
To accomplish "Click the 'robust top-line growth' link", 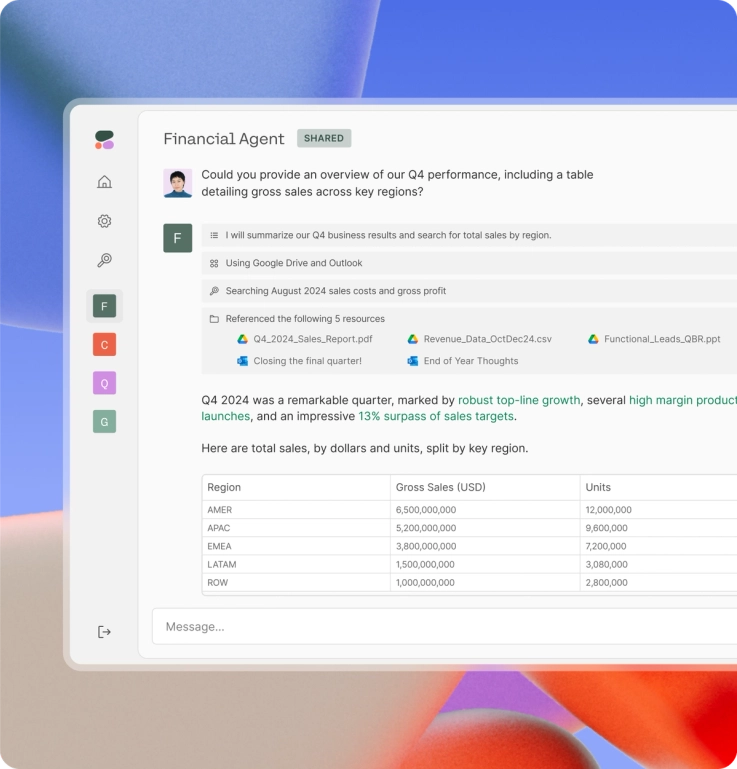I will tap(519, 400).
